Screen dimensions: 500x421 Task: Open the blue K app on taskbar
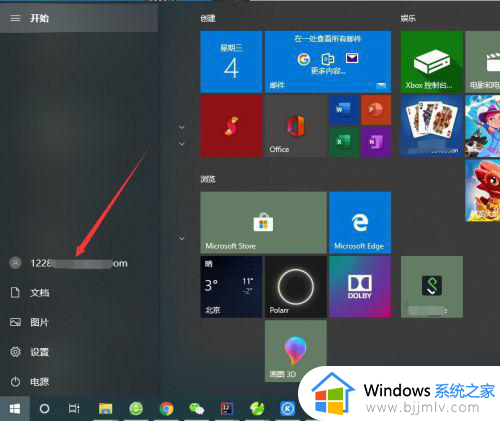pos(287,408)
